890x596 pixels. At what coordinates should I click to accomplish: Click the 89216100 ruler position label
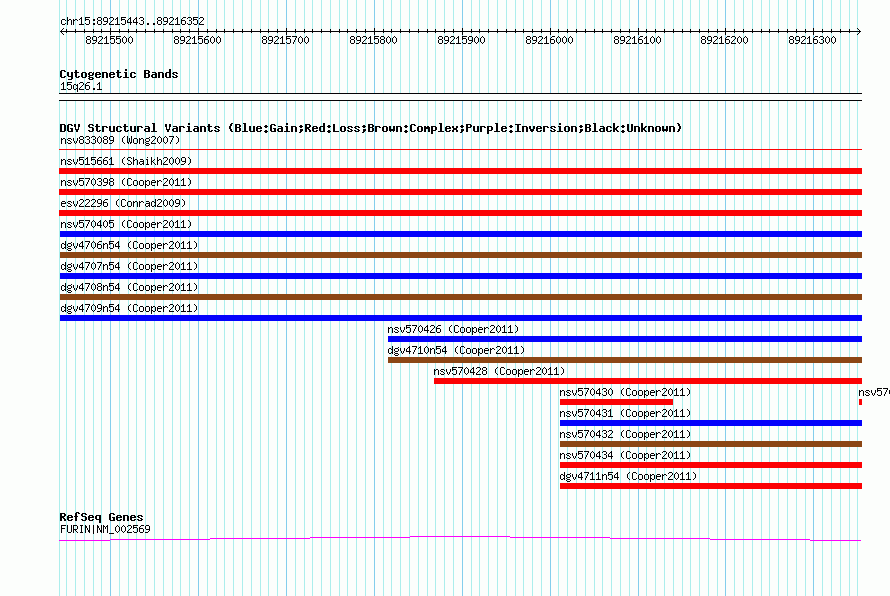[637, 40]
